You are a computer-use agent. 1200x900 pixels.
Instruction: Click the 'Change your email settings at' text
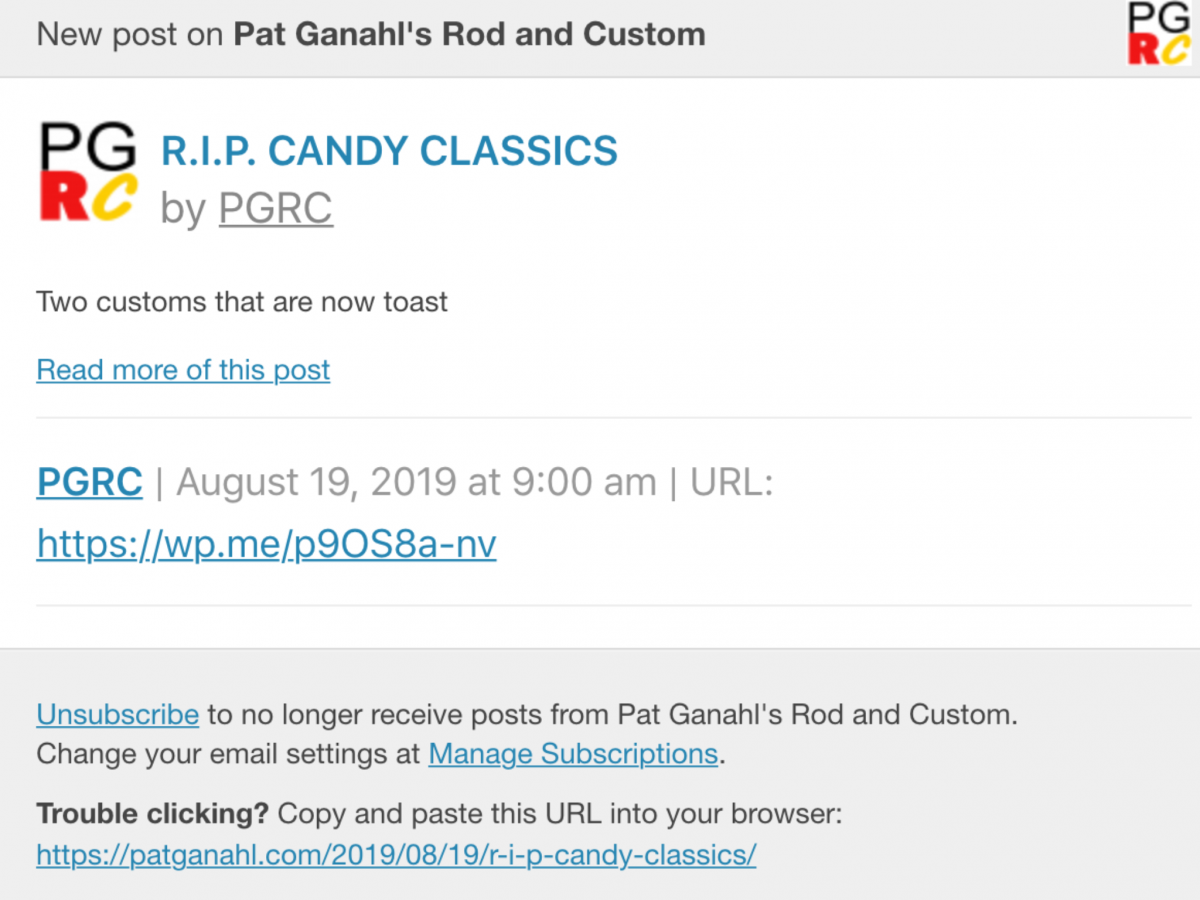tap(228, 753)
